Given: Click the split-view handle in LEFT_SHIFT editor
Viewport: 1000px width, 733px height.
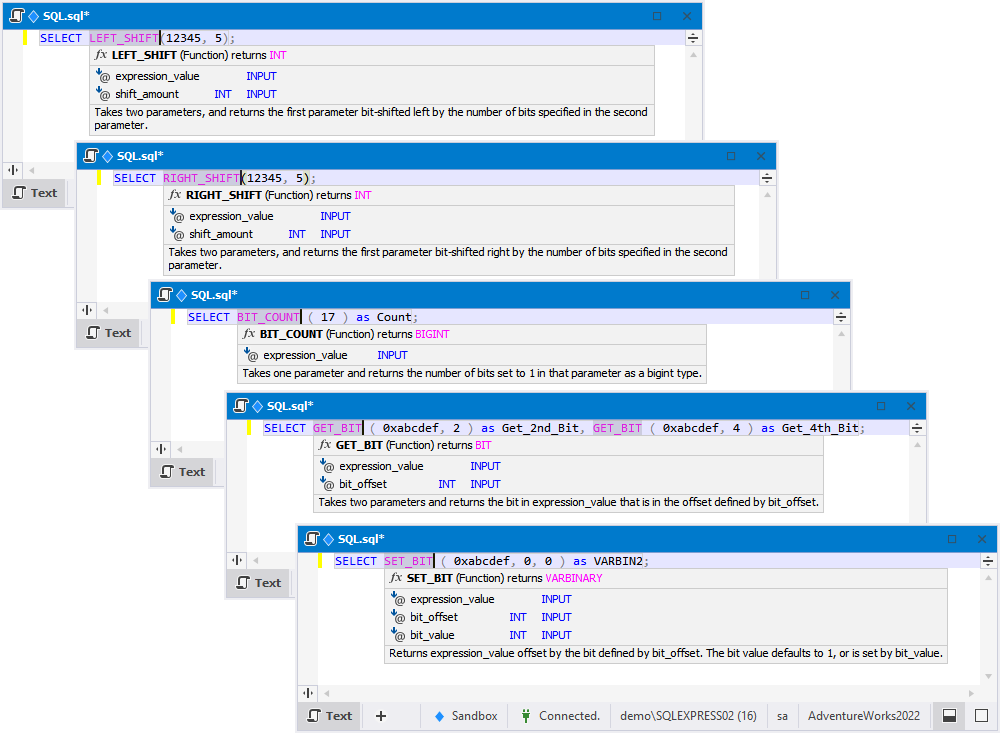Looking at the screenshot, I should coord(693,38).
